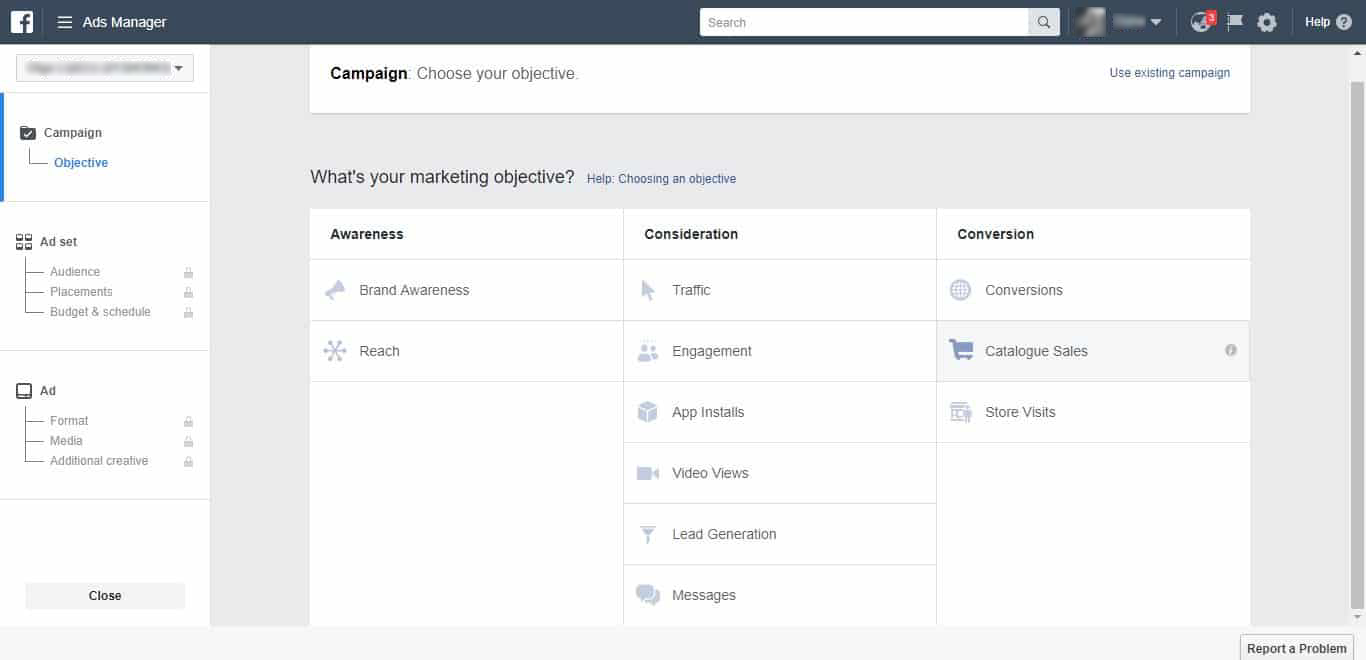Select the Conversions objective
Screen dimensions: 1366x660
coord(1093,290)
